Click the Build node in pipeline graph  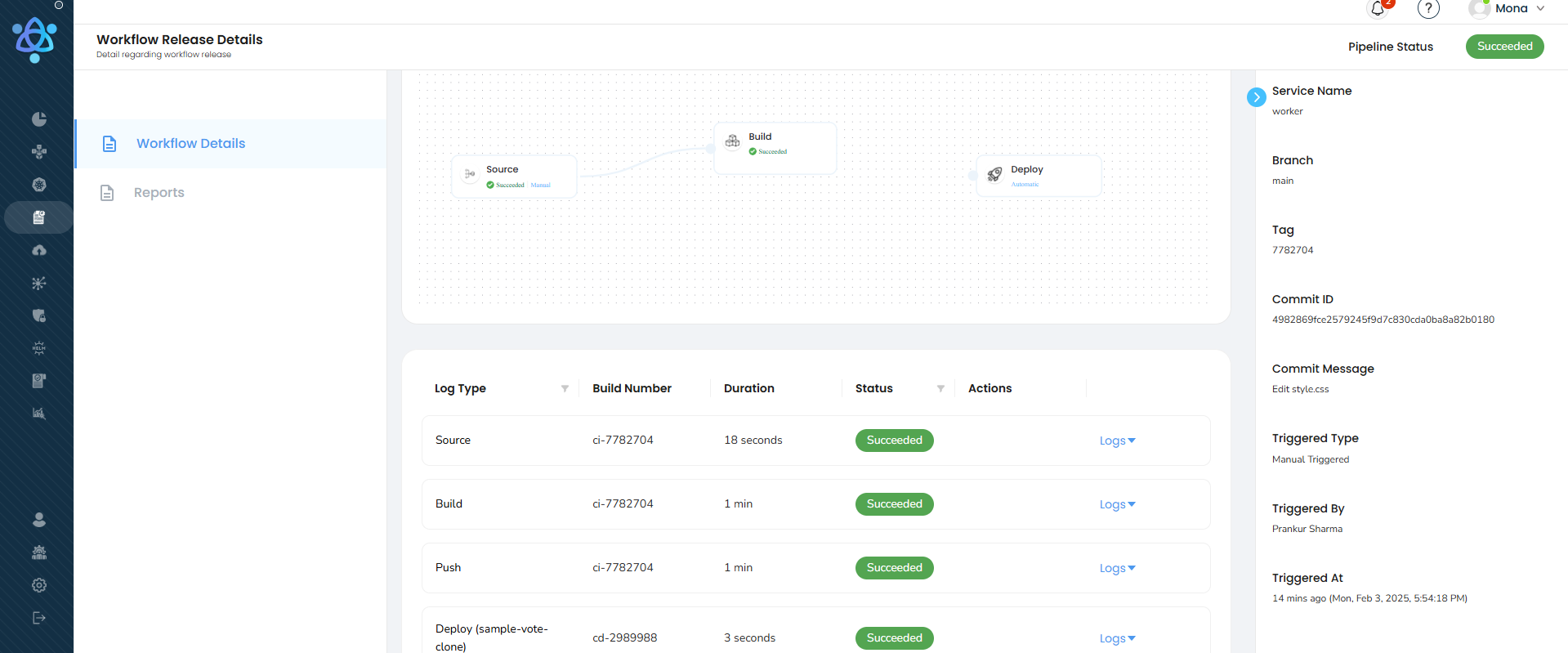point(775,148)
